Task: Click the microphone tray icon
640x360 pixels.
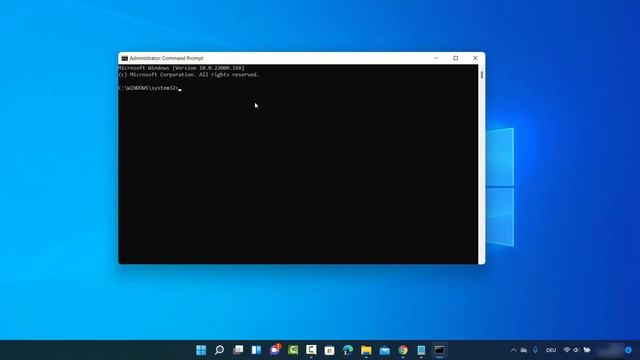Action: tap(535, 350)
